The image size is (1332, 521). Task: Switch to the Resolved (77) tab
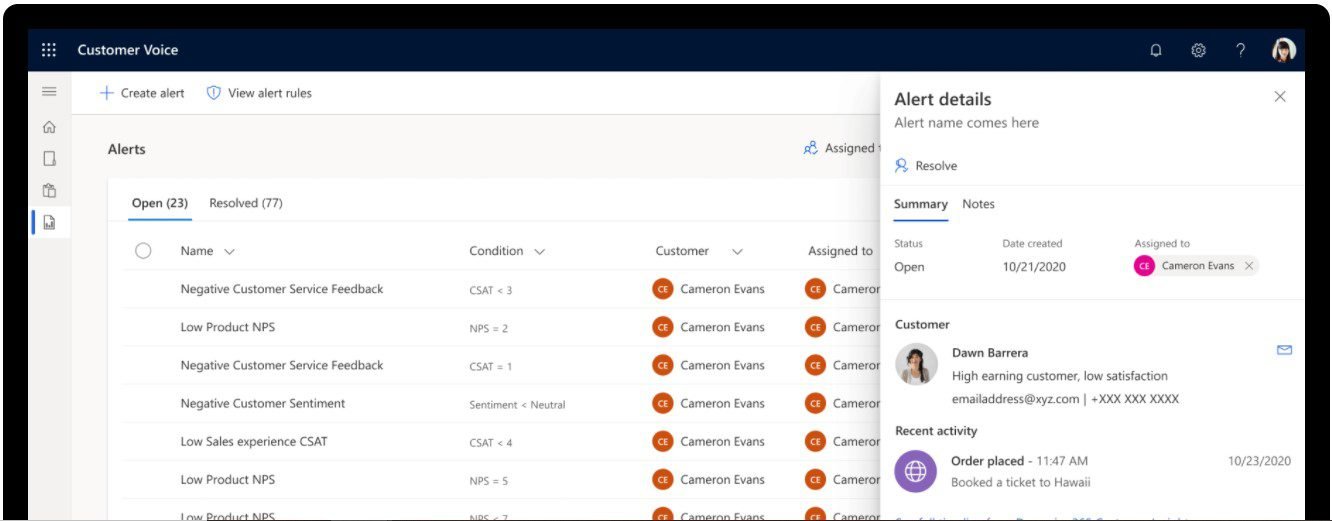click(x=245, y=203)
